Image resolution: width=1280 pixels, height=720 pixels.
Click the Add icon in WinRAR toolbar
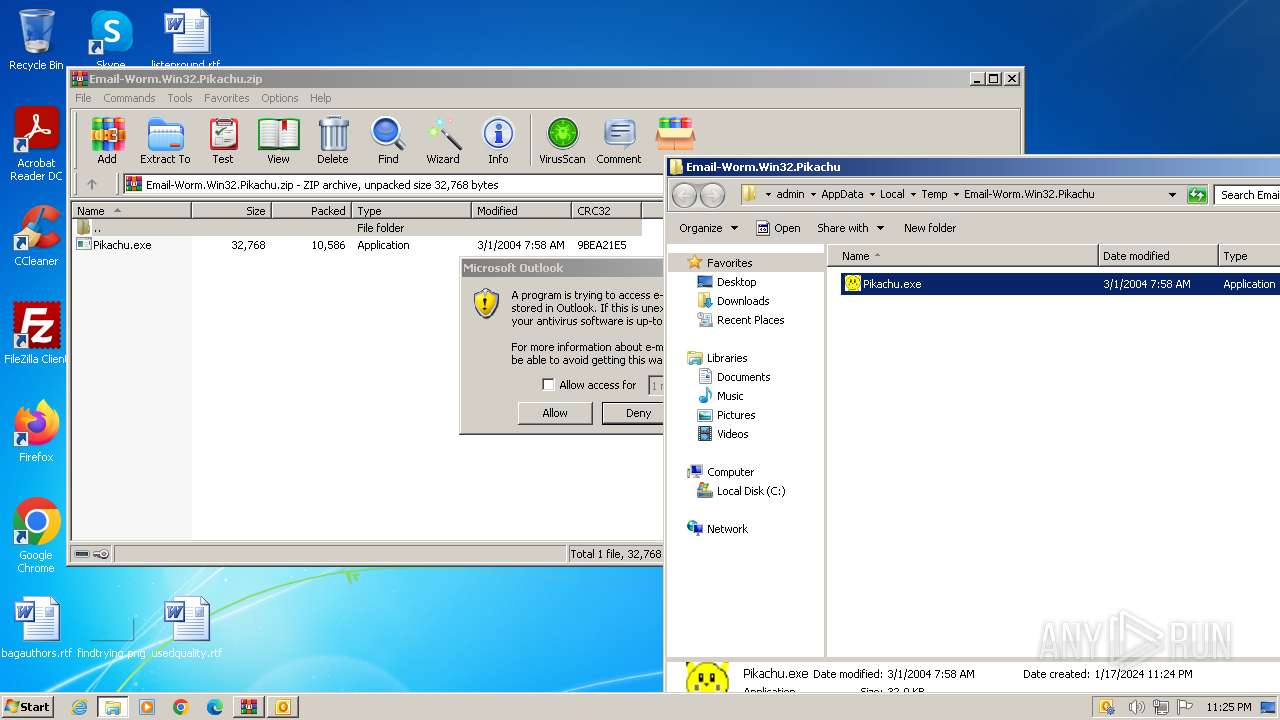[x=107, y=140]
